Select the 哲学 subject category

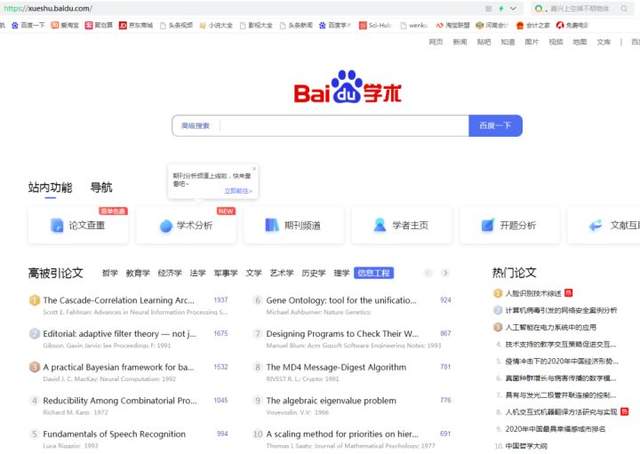click(x=110, y=273)
